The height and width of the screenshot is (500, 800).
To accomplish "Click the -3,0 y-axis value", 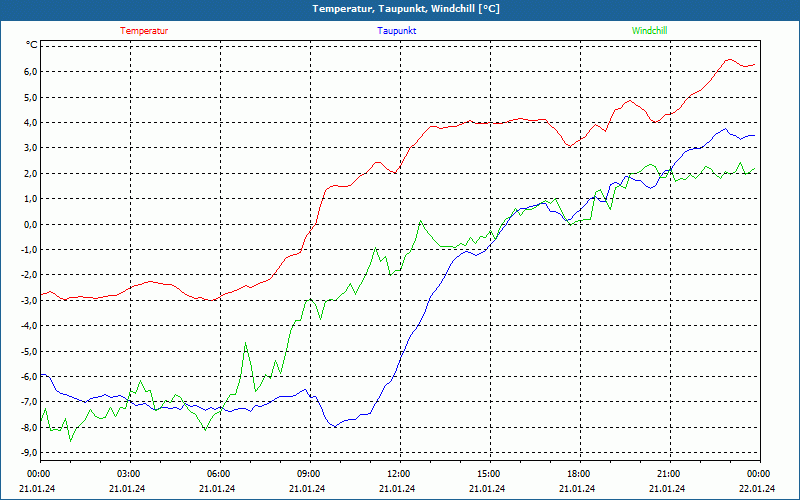I will pos(29,301).
